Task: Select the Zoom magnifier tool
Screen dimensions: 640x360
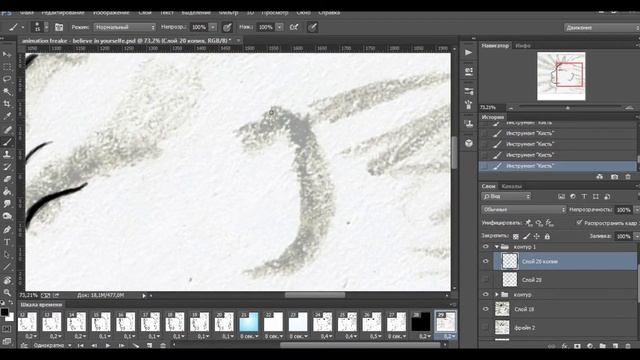Action: [7, 292]
